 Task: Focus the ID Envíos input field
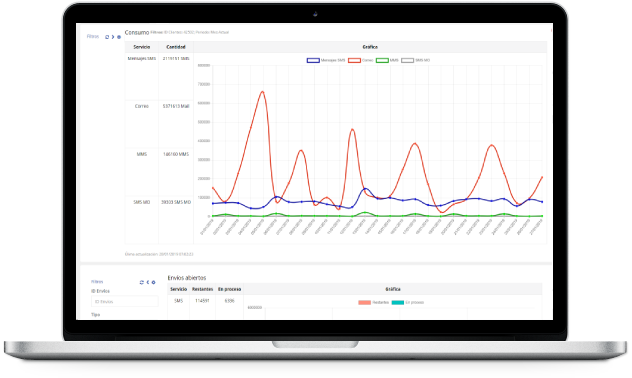(125, 301)
